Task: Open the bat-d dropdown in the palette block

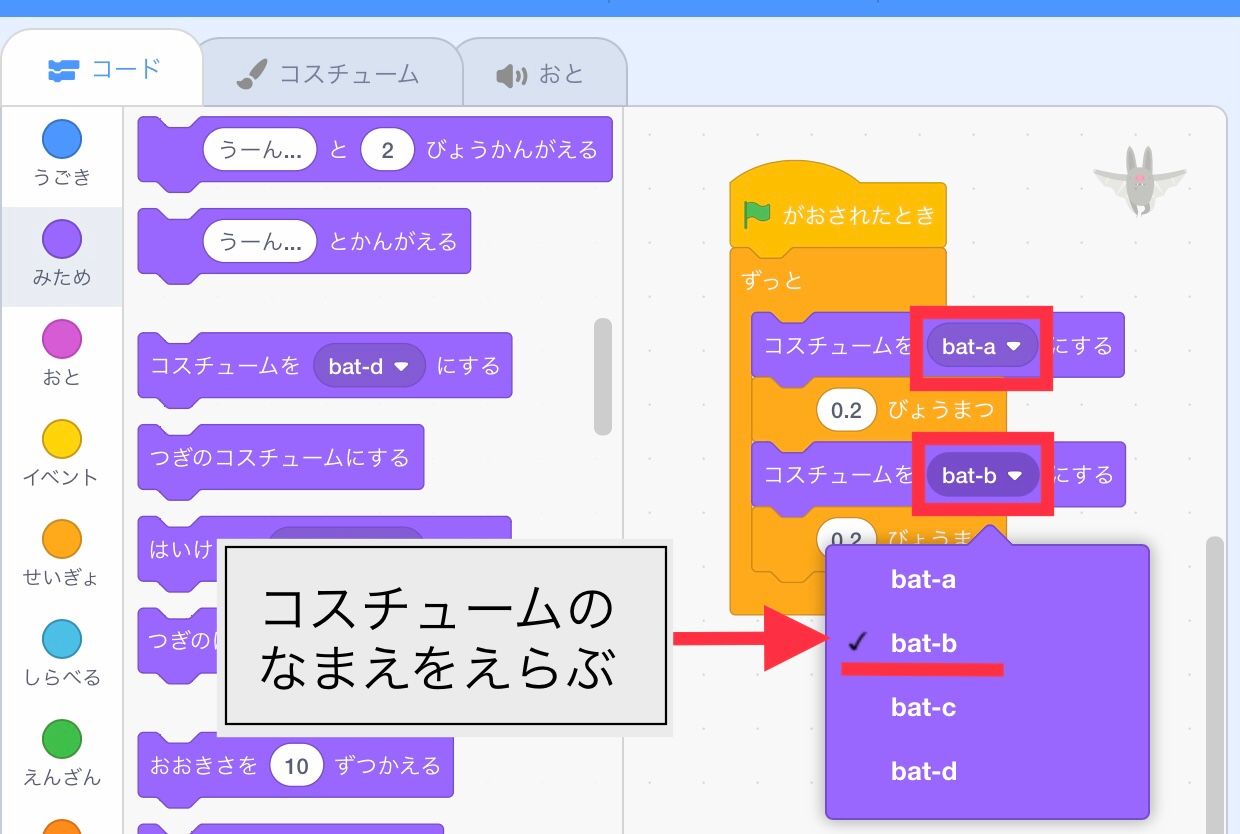Action: [368, 366]
